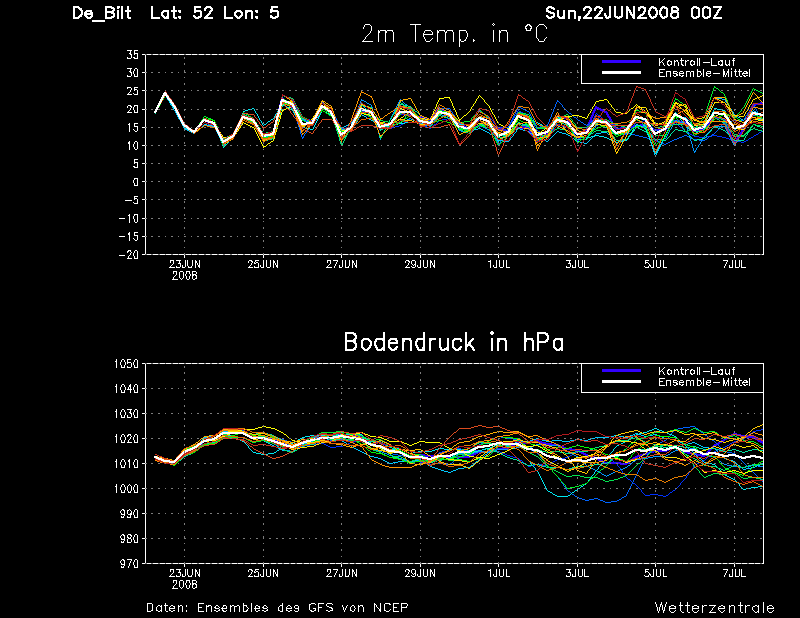The width and height of the screenshot is (800, 618).
Task: Click "Daten: Ensembles des GFS von NCEP" footer
Action: coord(277,607)
